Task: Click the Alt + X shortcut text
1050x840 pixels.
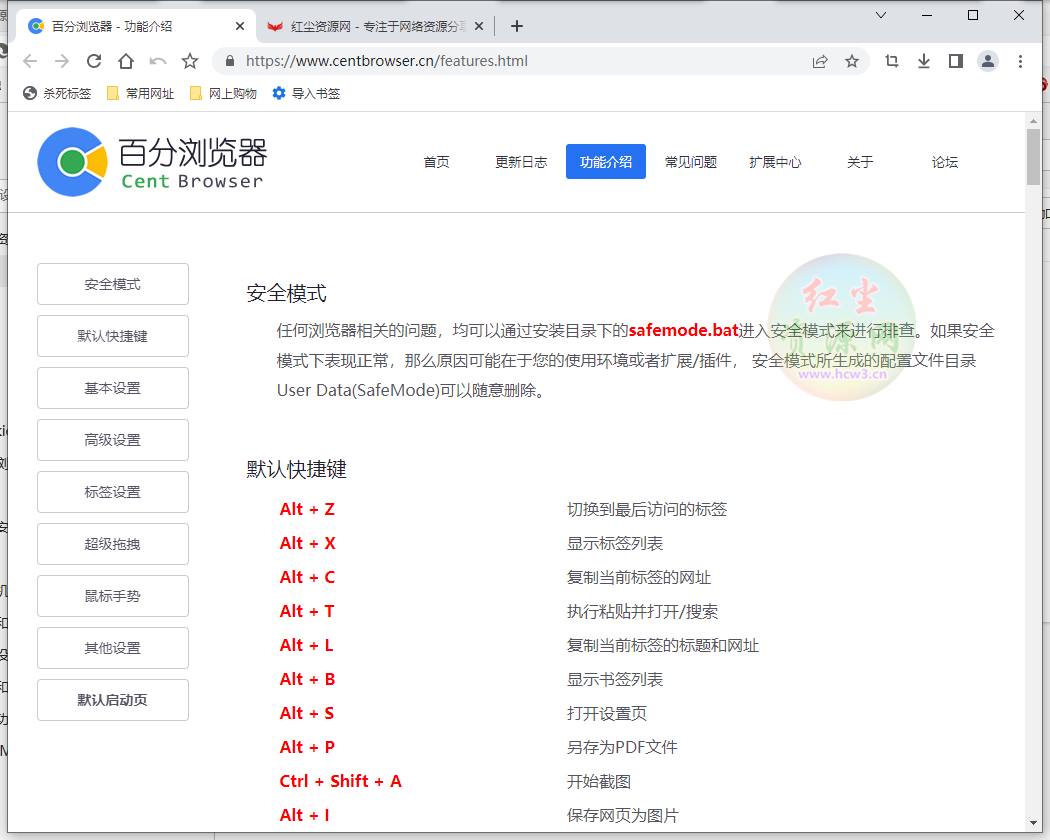Action: click(x=307, y=543)
